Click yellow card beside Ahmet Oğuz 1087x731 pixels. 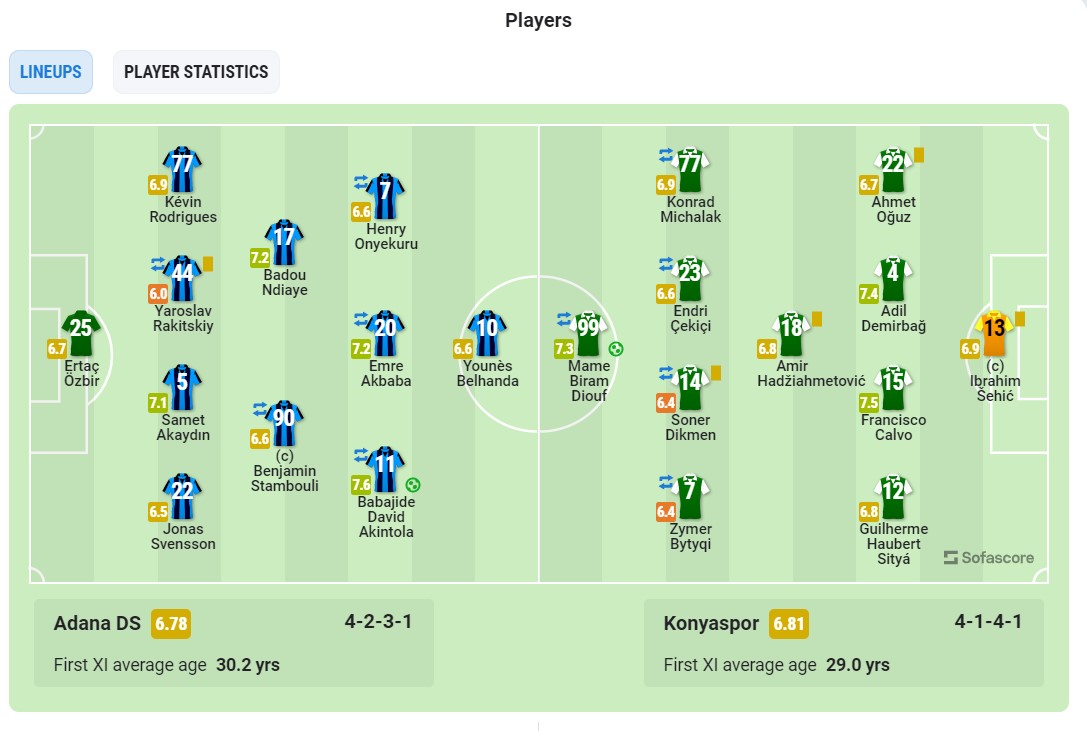pos(919,155)
